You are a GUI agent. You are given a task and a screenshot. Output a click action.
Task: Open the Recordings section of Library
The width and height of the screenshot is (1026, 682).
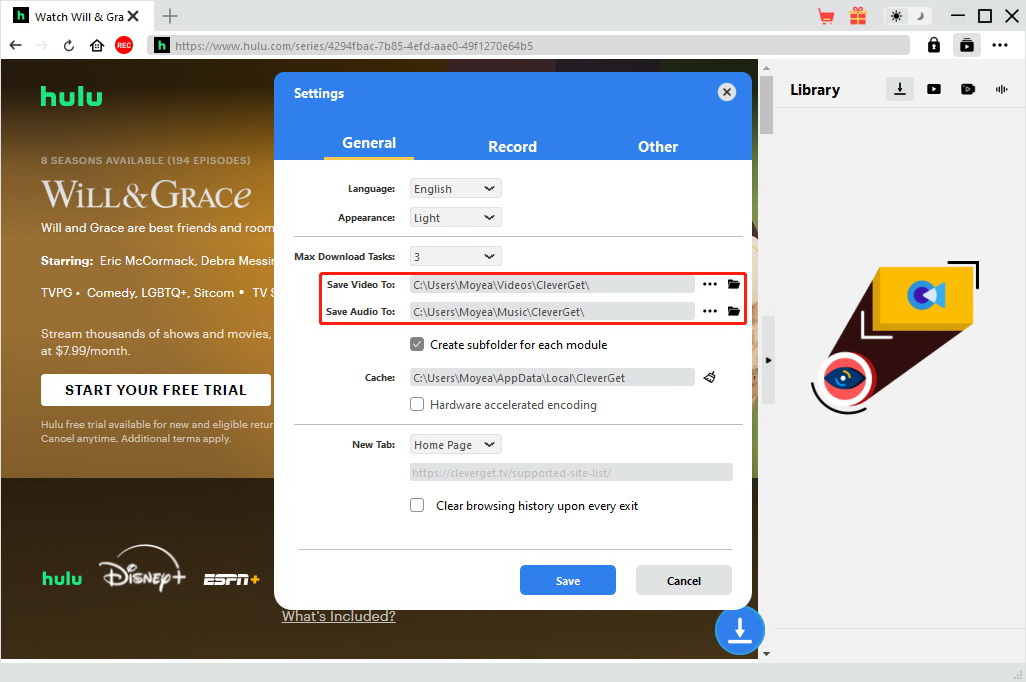click(x=967, y=89)
